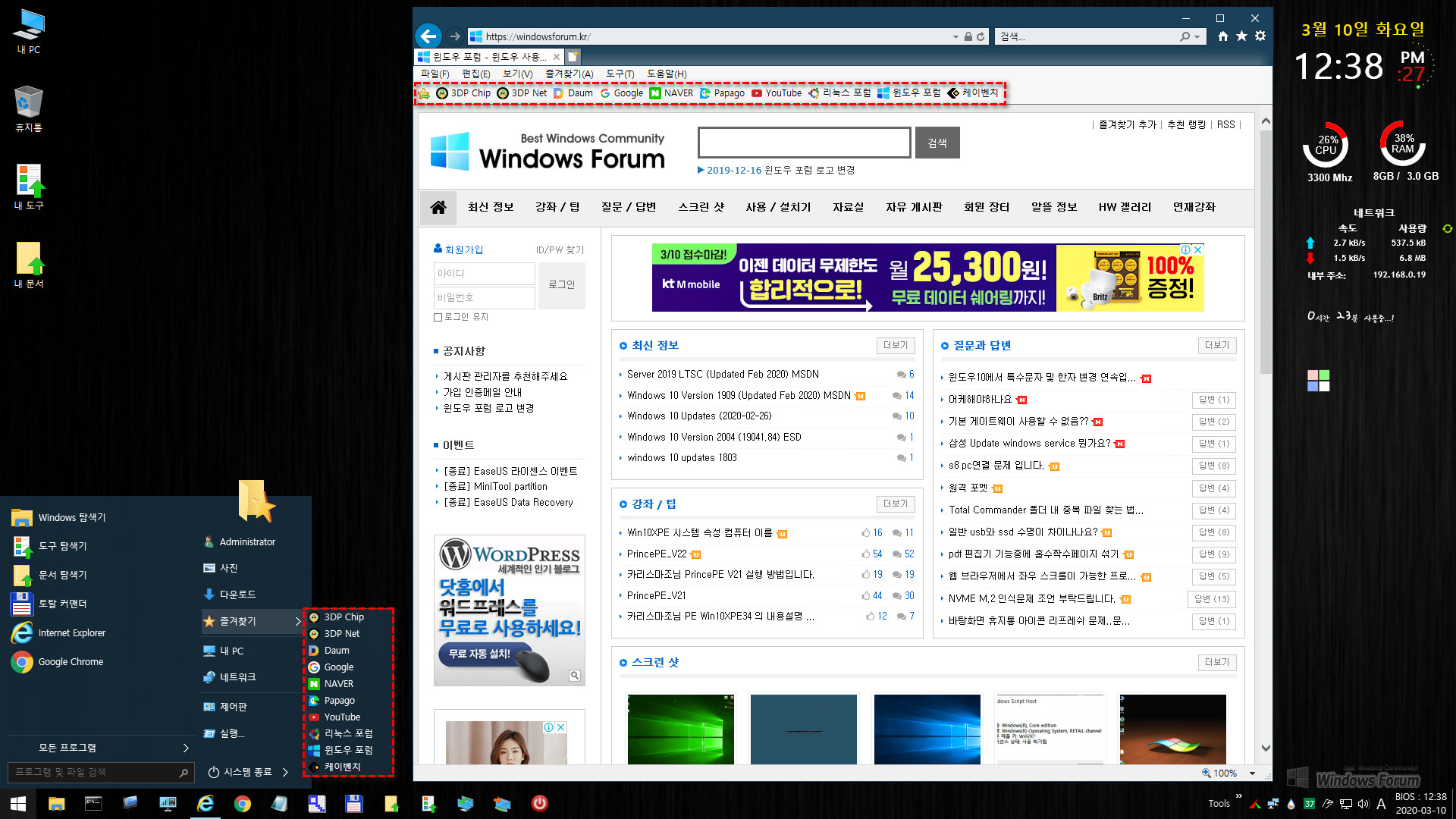Open Windows 탐색기 from start menu

[x=58, y=517]
